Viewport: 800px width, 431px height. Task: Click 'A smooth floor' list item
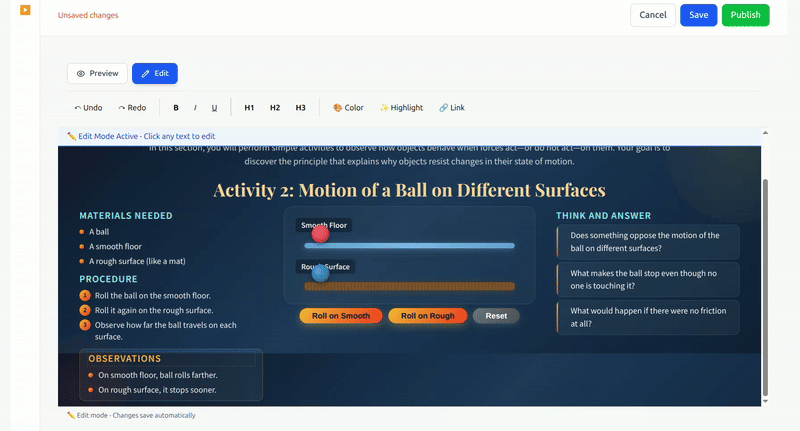pyautogui.click(x=115, y=246)
